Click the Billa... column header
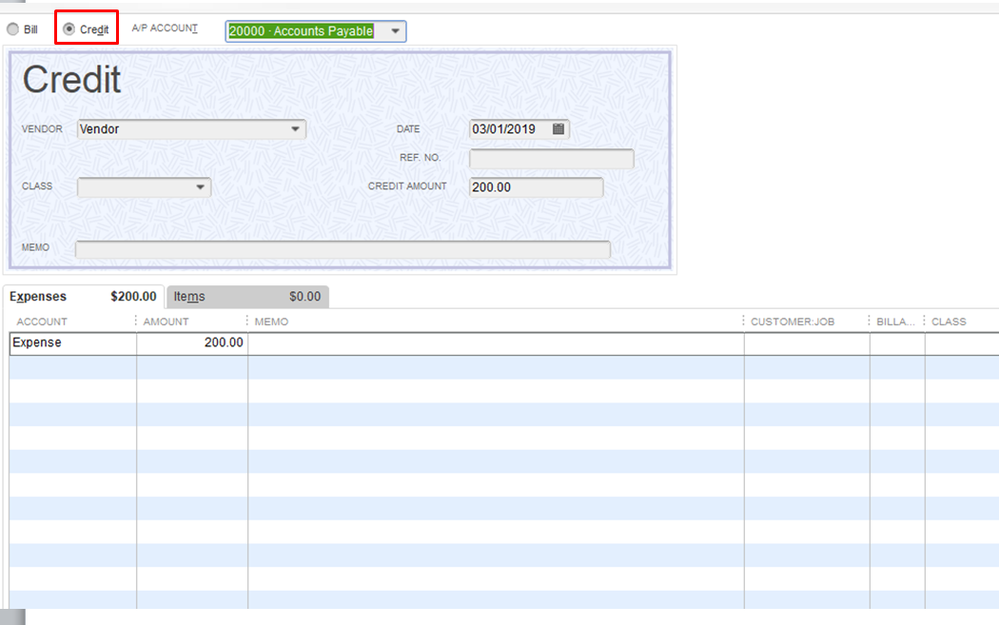Screen dimensions: 999x625 896,321
